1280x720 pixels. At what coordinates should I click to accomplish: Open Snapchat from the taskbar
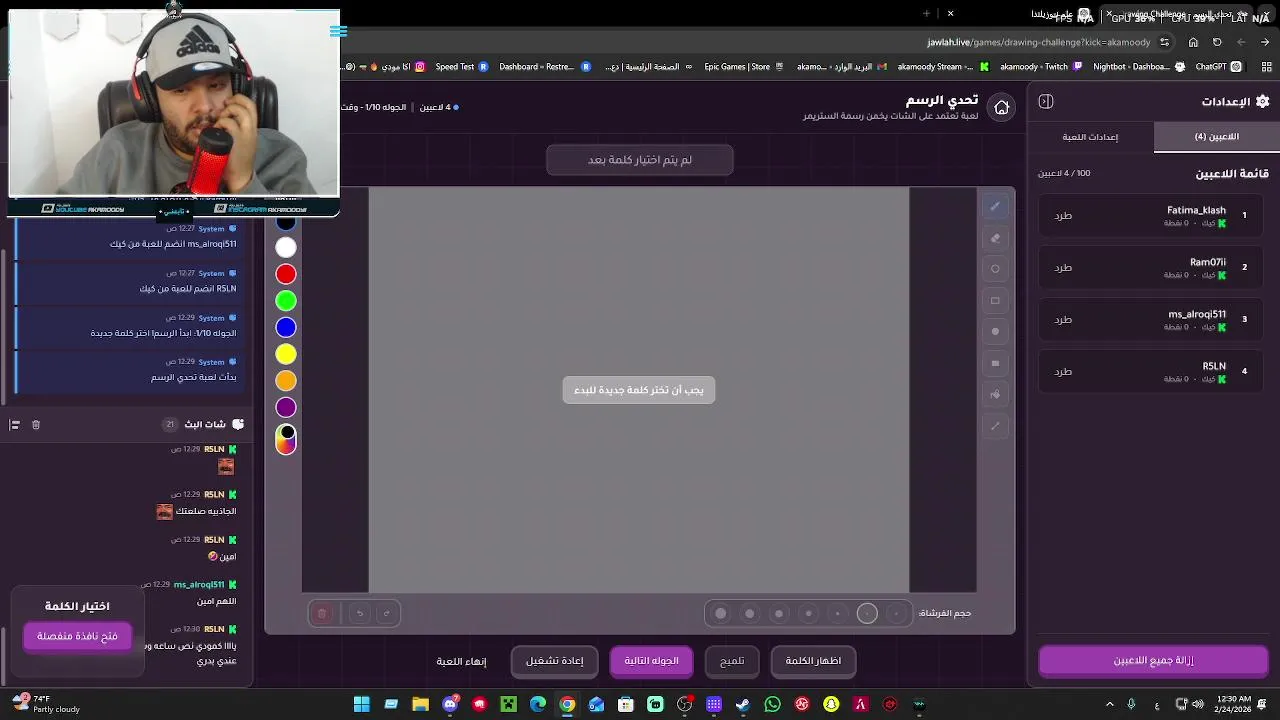(831, 704)
